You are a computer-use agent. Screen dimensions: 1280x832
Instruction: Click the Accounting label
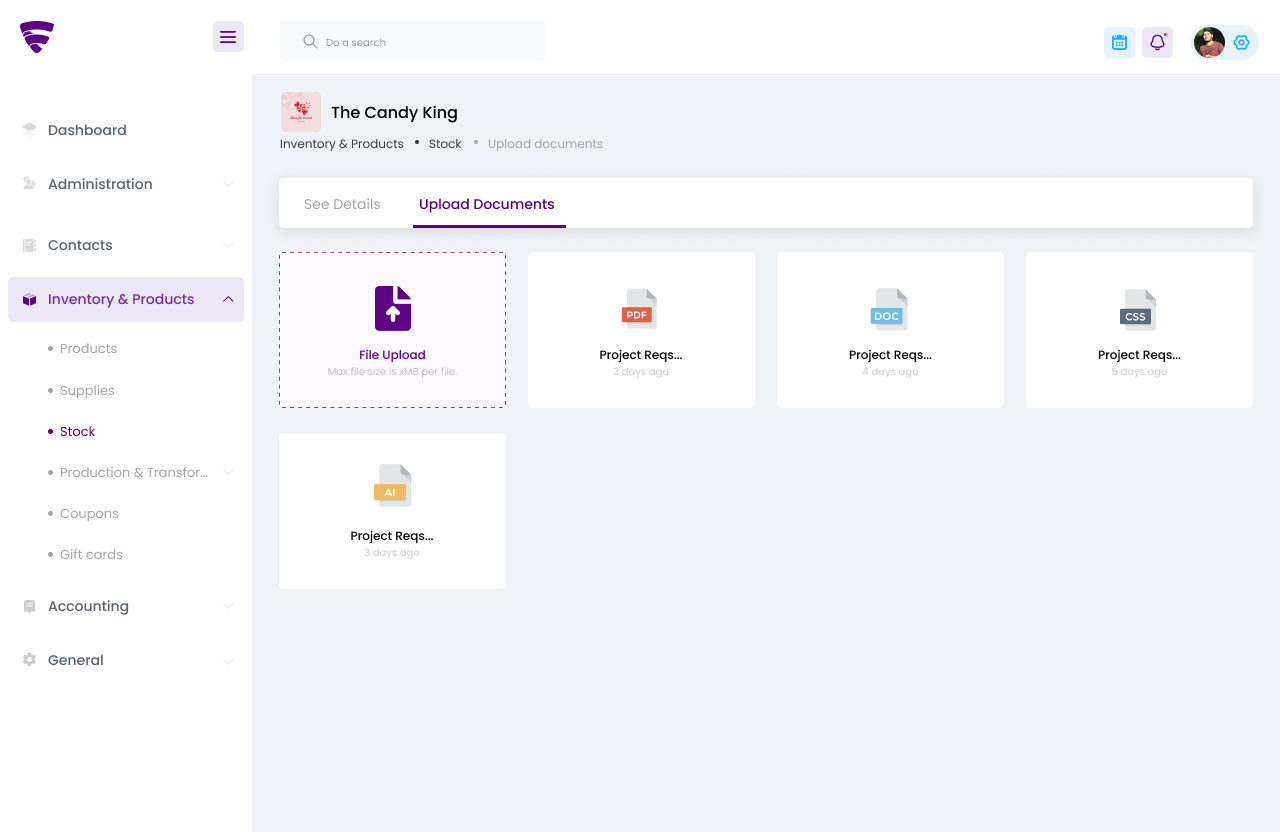(x=88, y=606)
